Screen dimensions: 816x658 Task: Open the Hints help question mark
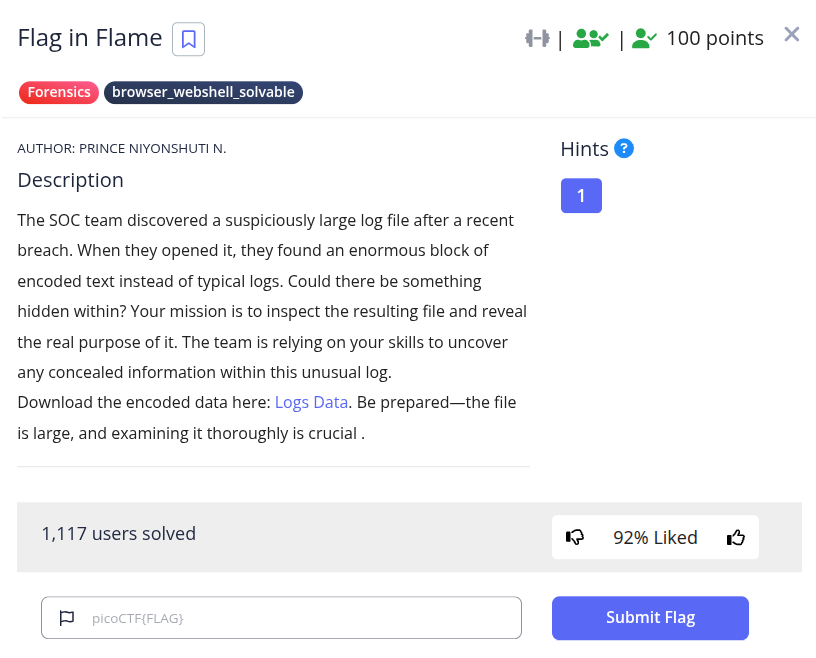(x=624, y=149)
